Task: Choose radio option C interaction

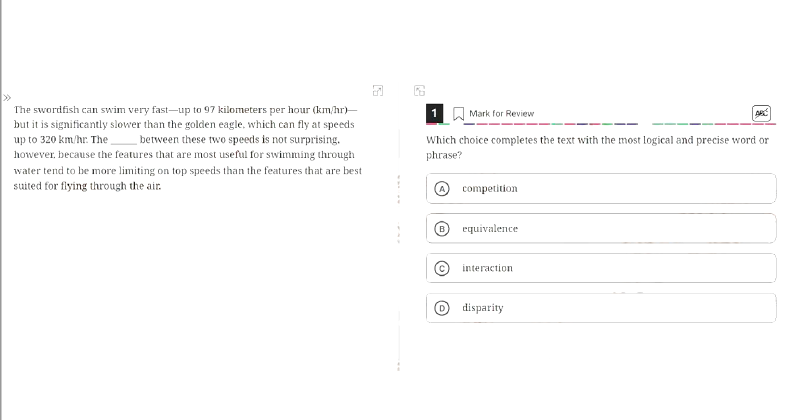Action: click(x=601, y=268)
